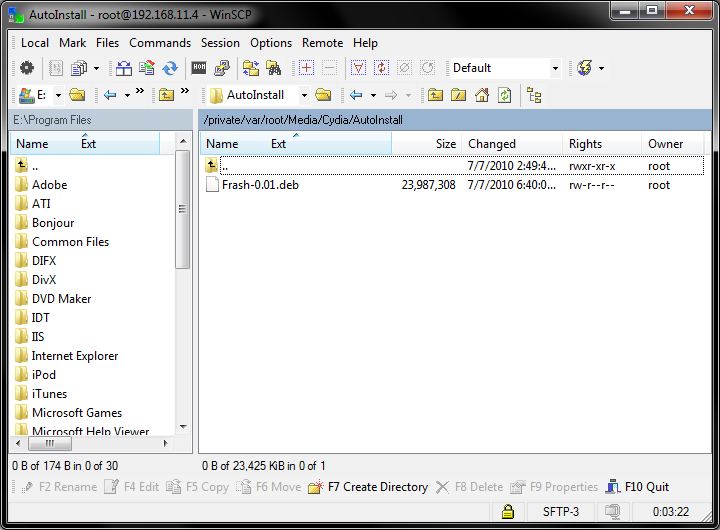Open the dropdown next to the queue icon

coord(96,68)
